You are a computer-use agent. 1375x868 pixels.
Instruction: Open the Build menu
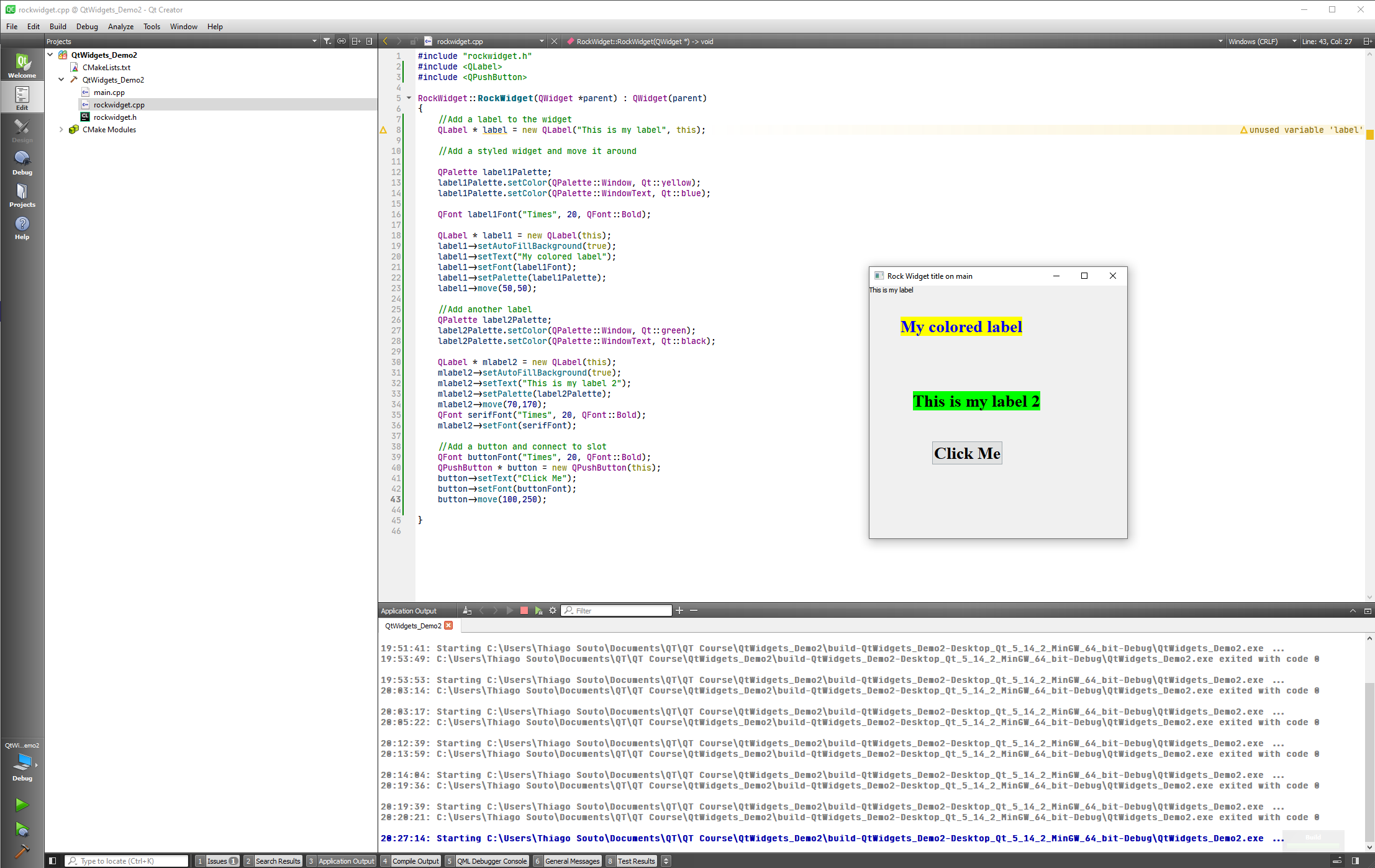coord(58,26)
